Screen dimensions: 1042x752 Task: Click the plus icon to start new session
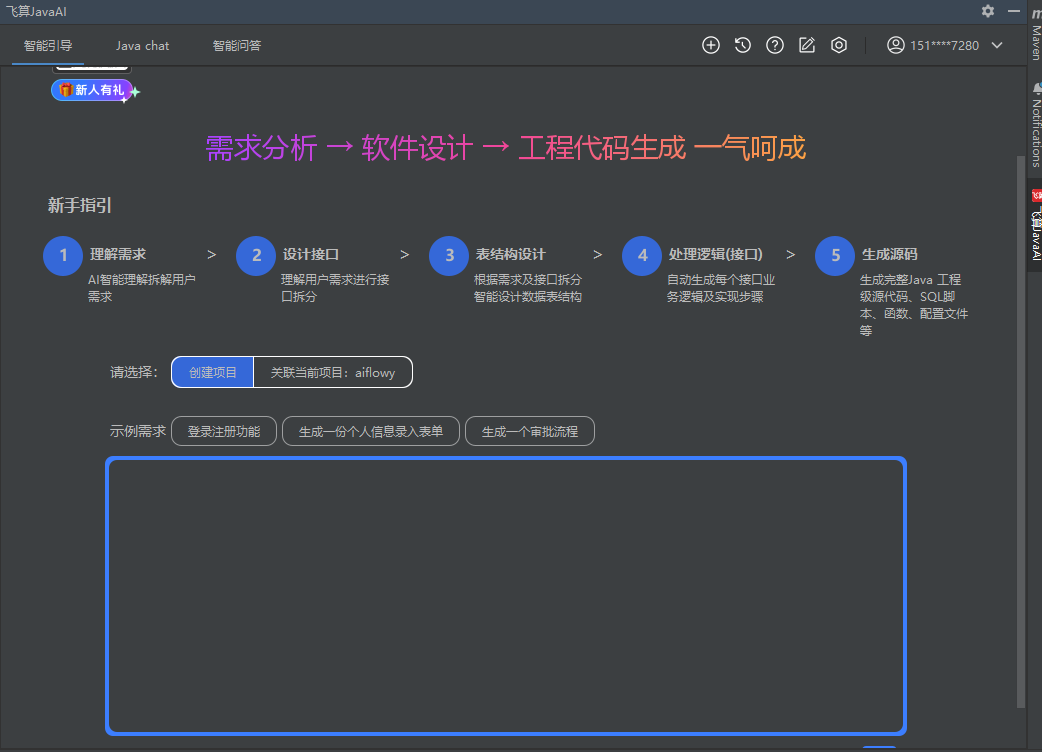pyautogui.click(x=710, y=45)
